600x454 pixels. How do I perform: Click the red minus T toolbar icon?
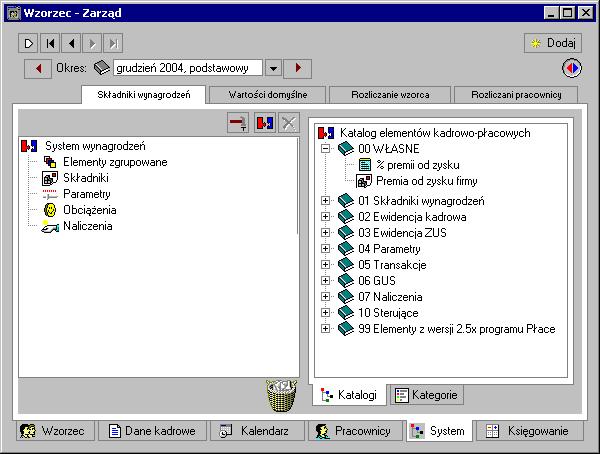(238, 123)
